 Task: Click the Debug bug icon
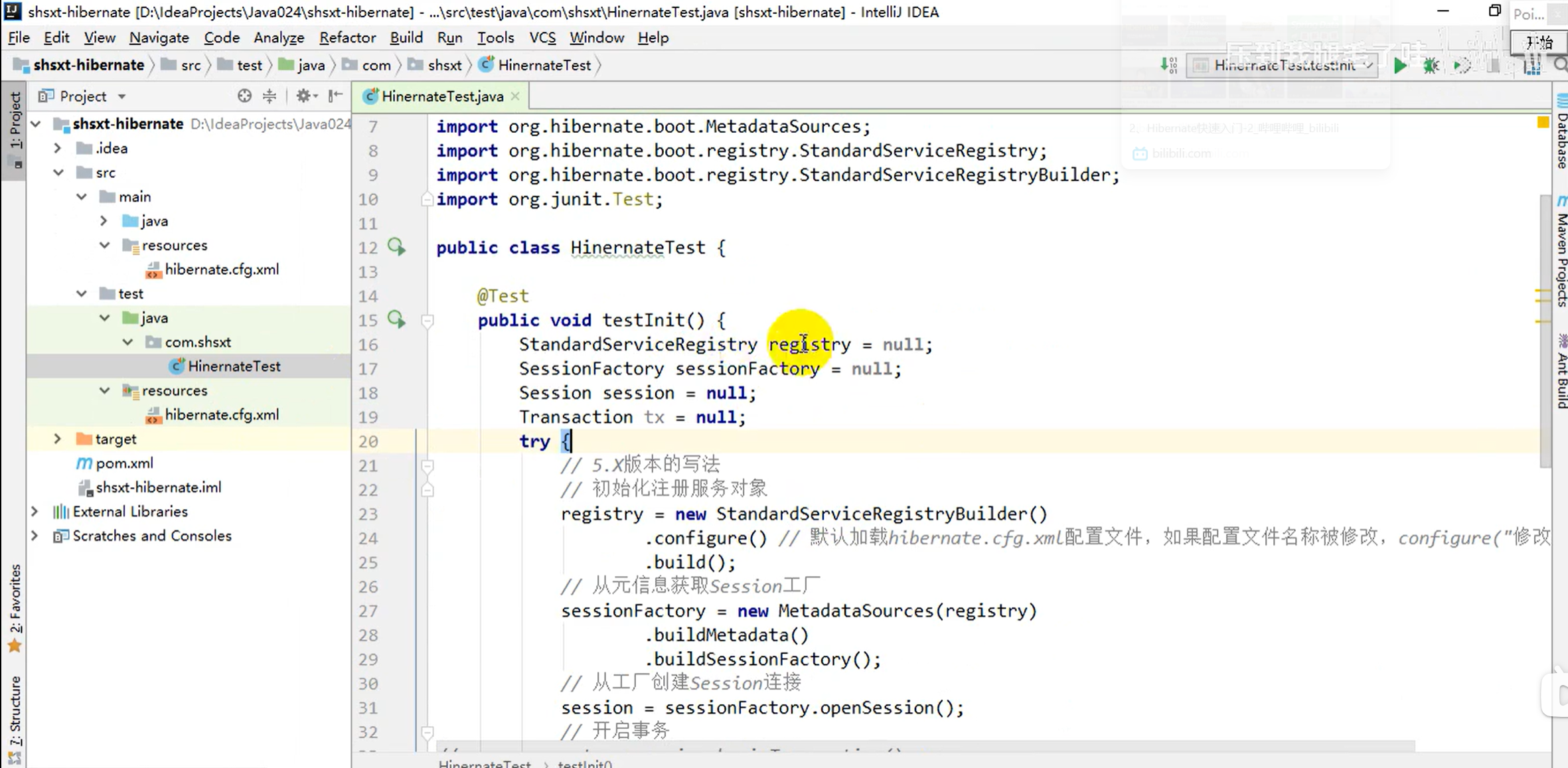1431,65
